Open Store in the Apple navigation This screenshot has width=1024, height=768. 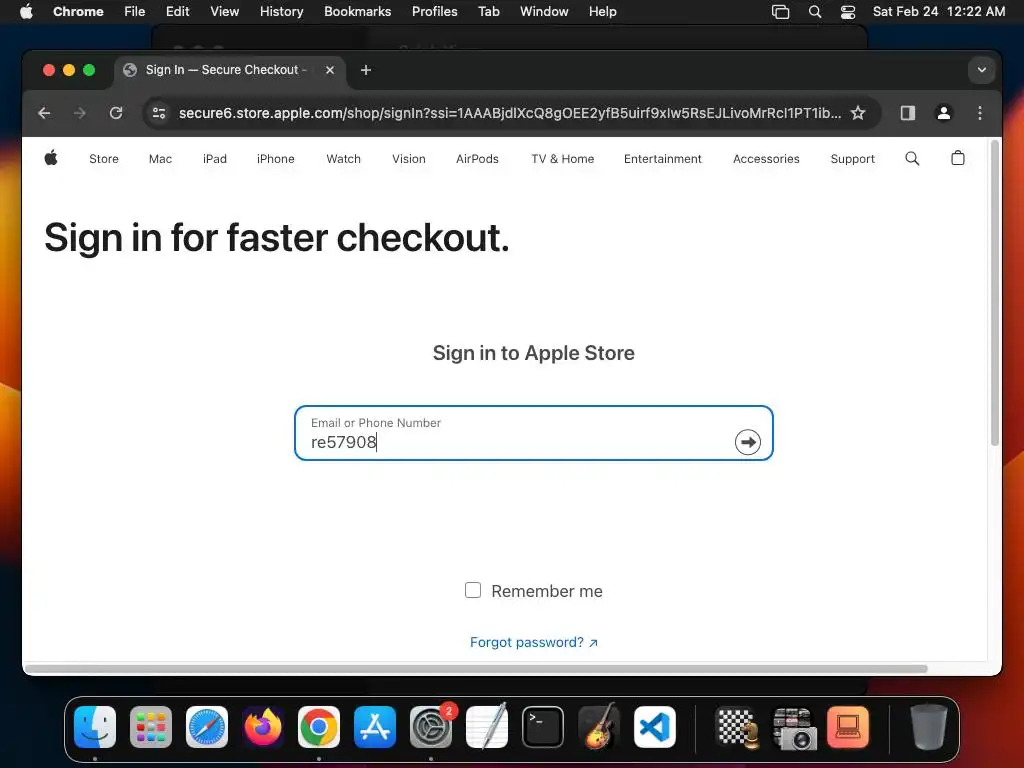point(104,159)
